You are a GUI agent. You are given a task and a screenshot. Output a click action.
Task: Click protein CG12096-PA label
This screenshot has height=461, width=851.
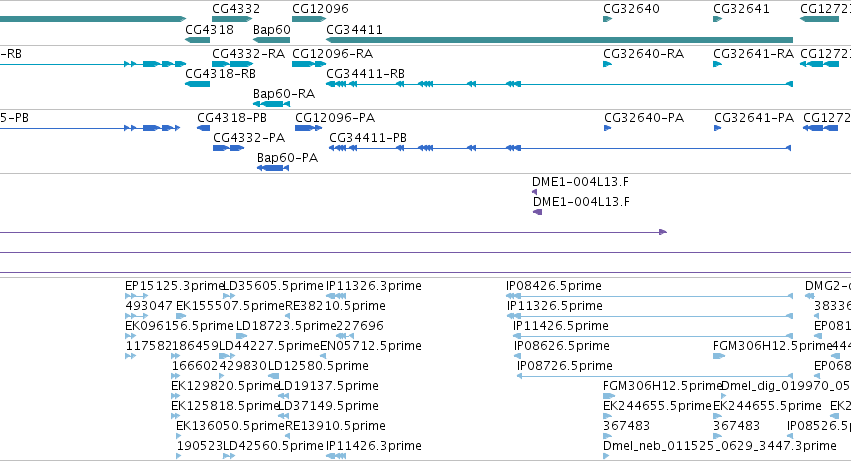point(335,118)
